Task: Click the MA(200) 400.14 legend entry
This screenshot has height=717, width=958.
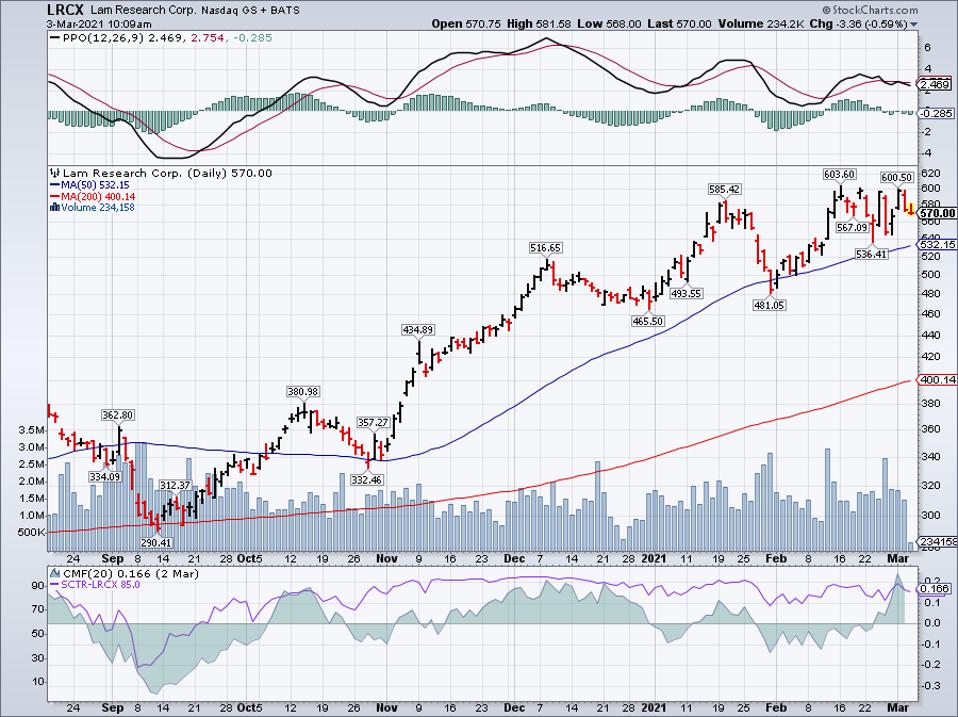Action: click(98, 197)
